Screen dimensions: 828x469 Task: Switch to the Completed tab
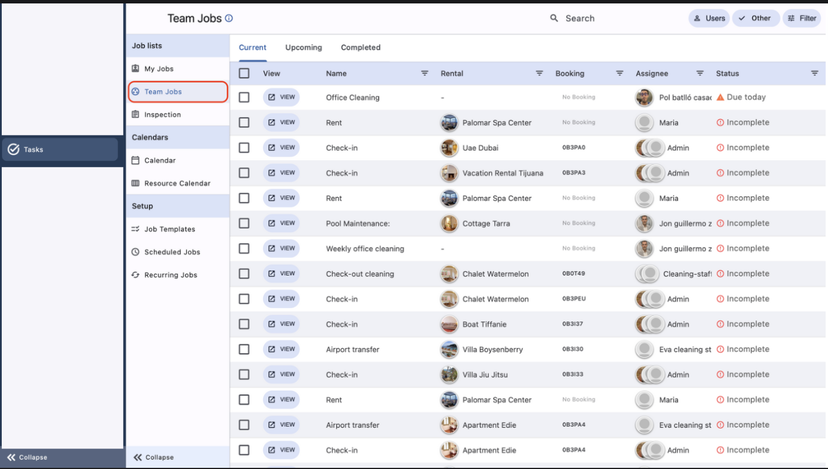[360, 47]
